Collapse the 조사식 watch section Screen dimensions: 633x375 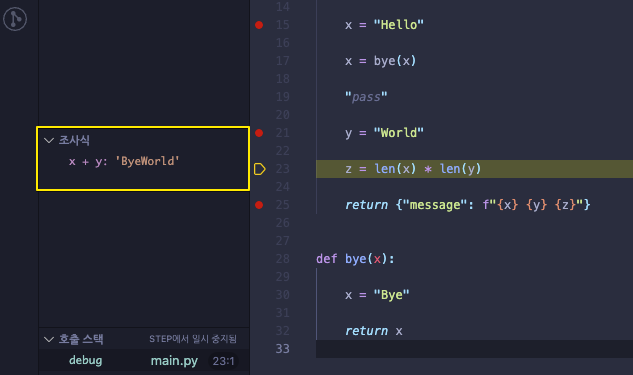tap(49, 140)
